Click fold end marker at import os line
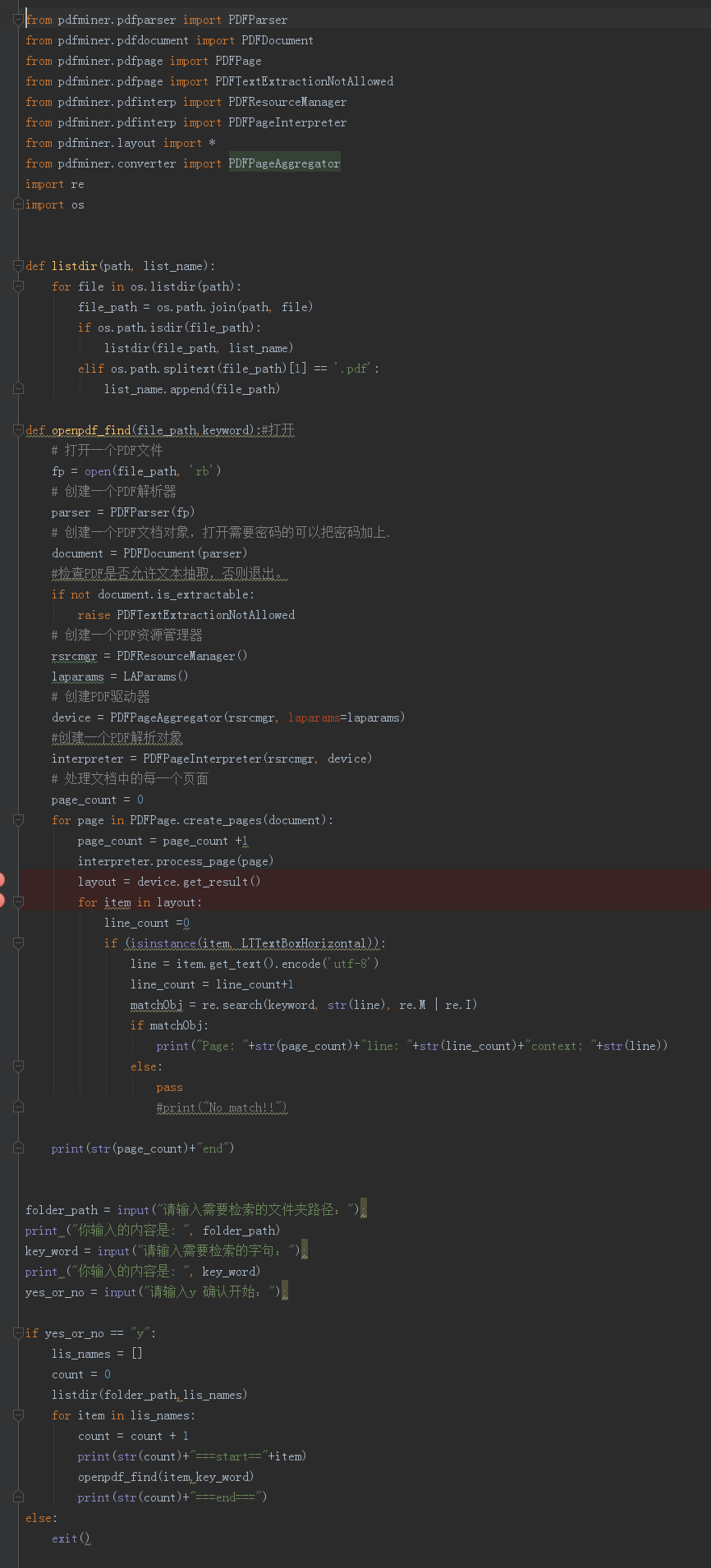The width and height of the screenshot is (711, 1568). point(18,204)
